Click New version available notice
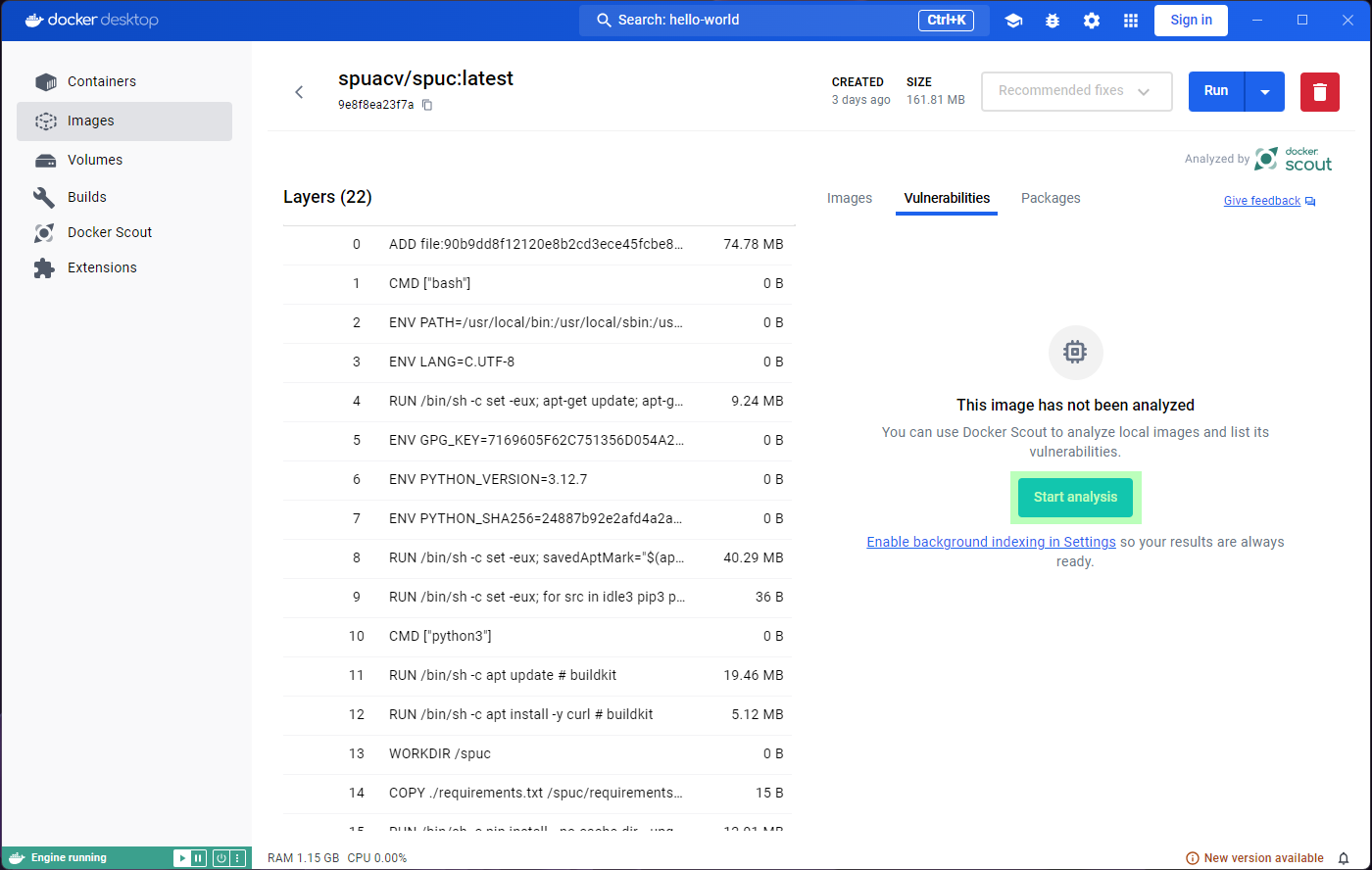The height and width of the screenshot is (870, 1372). [x=1255, y=858]
